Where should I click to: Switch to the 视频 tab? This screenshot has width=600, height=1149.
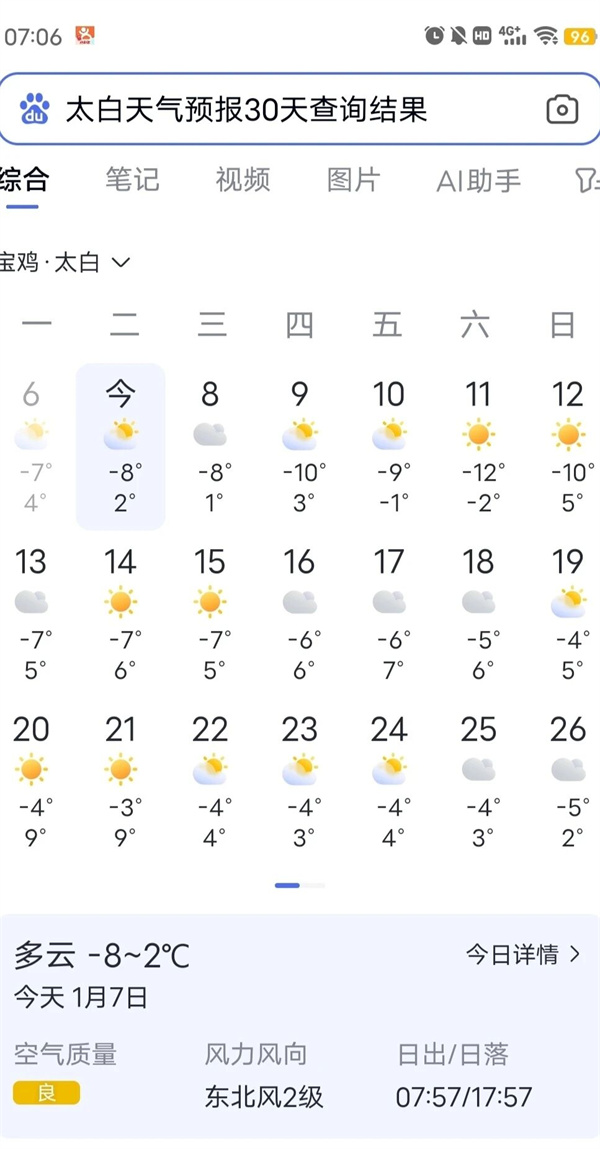click(243, 180)
